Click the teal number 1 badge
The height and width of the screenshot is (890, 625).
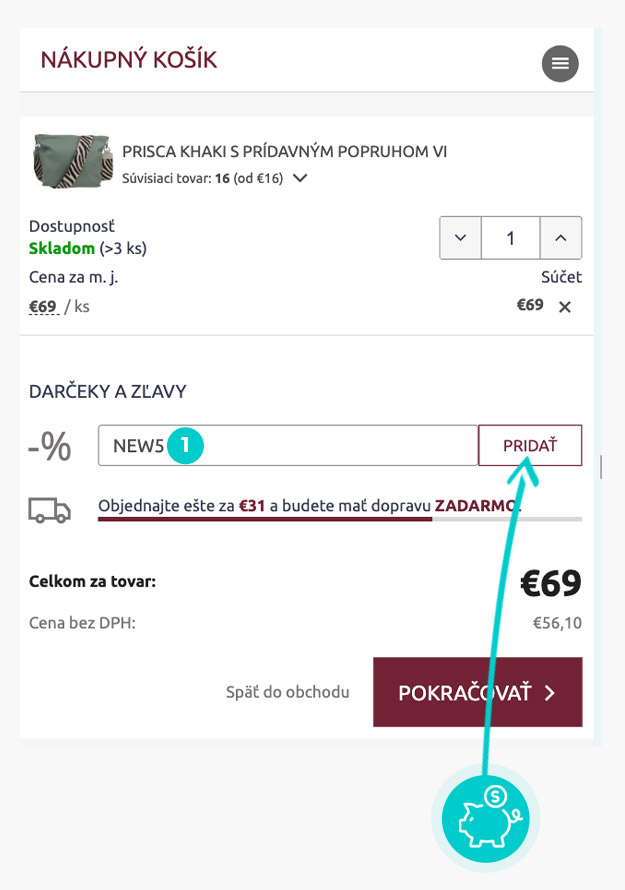pos(185,446)
